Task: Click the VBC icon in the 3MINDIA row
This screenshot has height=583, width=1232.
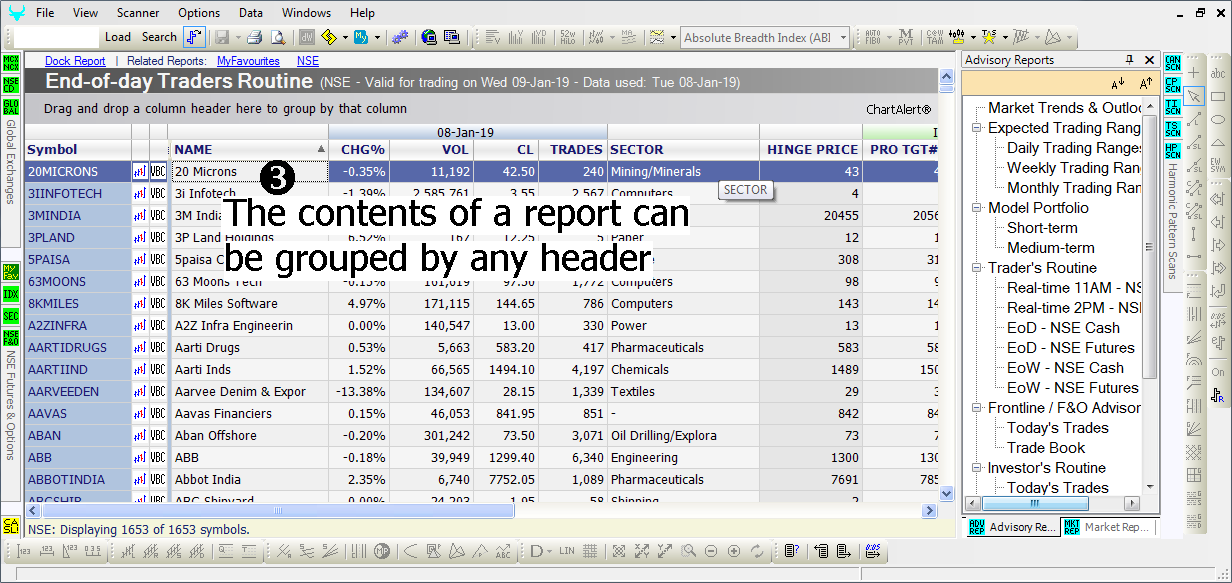Action: coord(158,216)
